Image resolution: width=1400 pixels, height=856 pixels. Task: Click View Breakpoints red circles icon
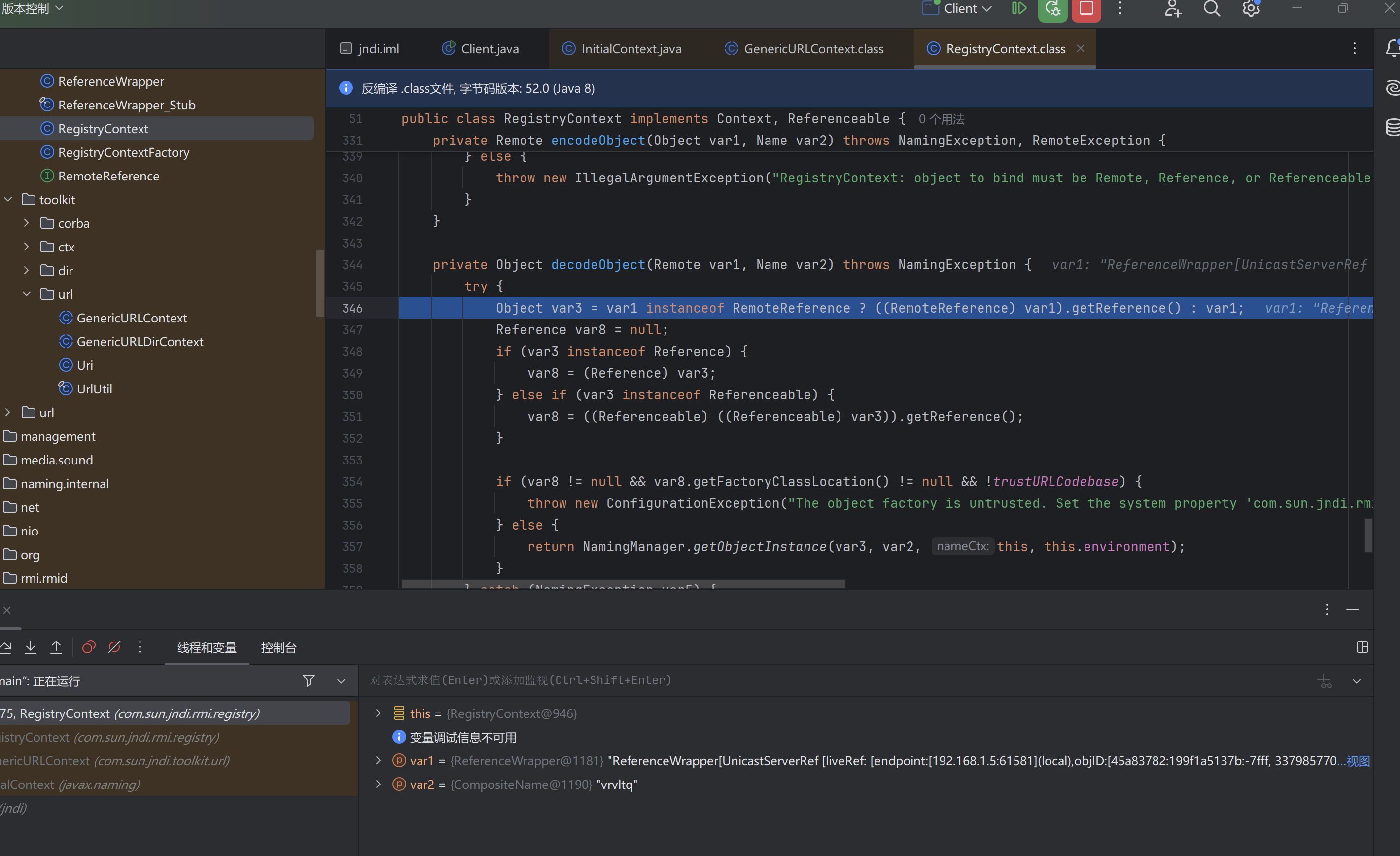tap(89, 647)
